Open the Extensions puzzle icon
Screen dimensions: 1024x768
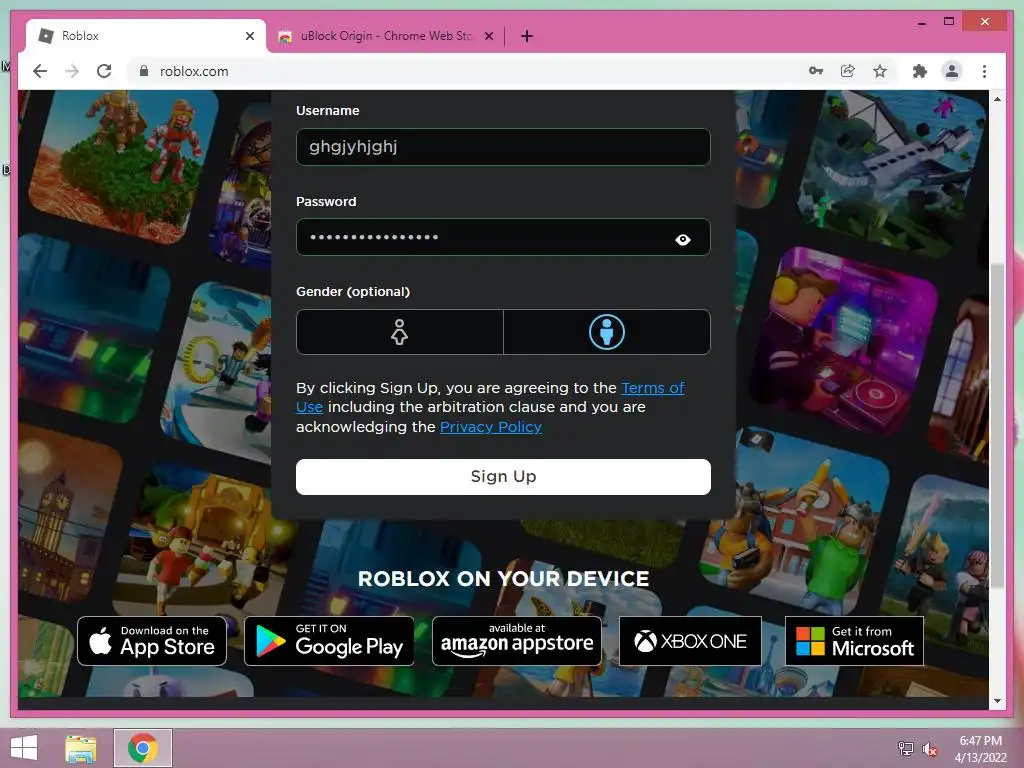(920, 71)
